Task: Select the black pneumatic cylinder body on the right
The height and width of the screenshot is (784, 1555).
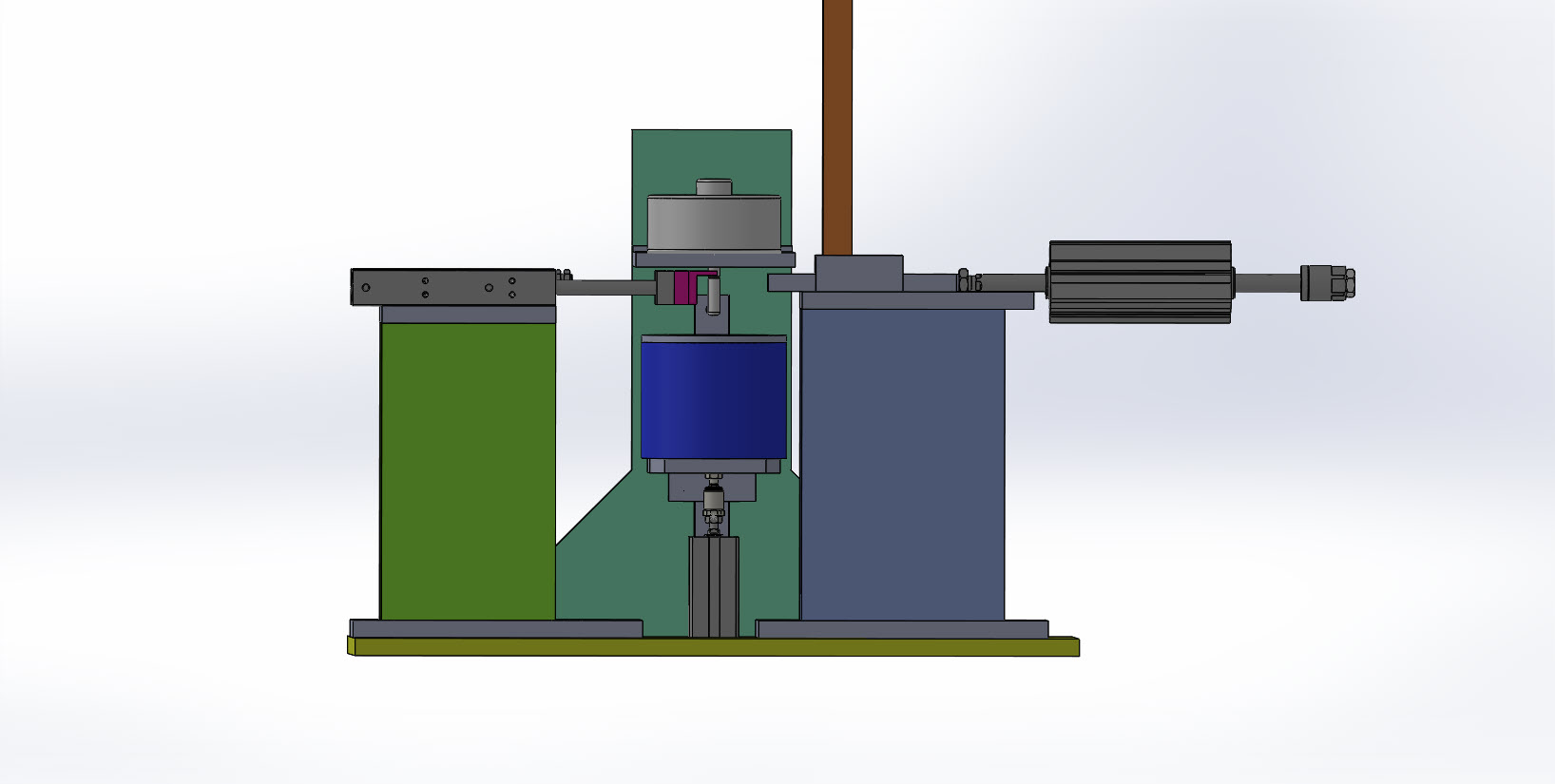Action: tap(1140, 282)
